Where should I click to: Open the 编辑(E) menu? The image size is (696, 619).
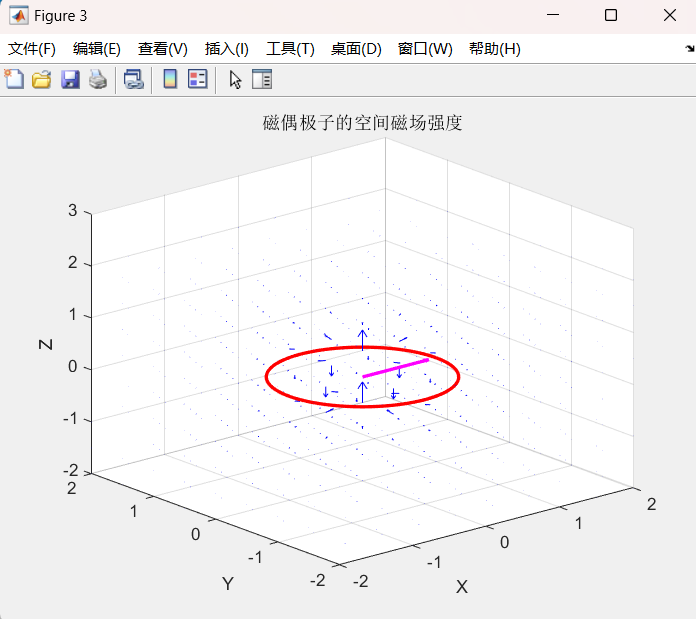(x=97, y=49)
